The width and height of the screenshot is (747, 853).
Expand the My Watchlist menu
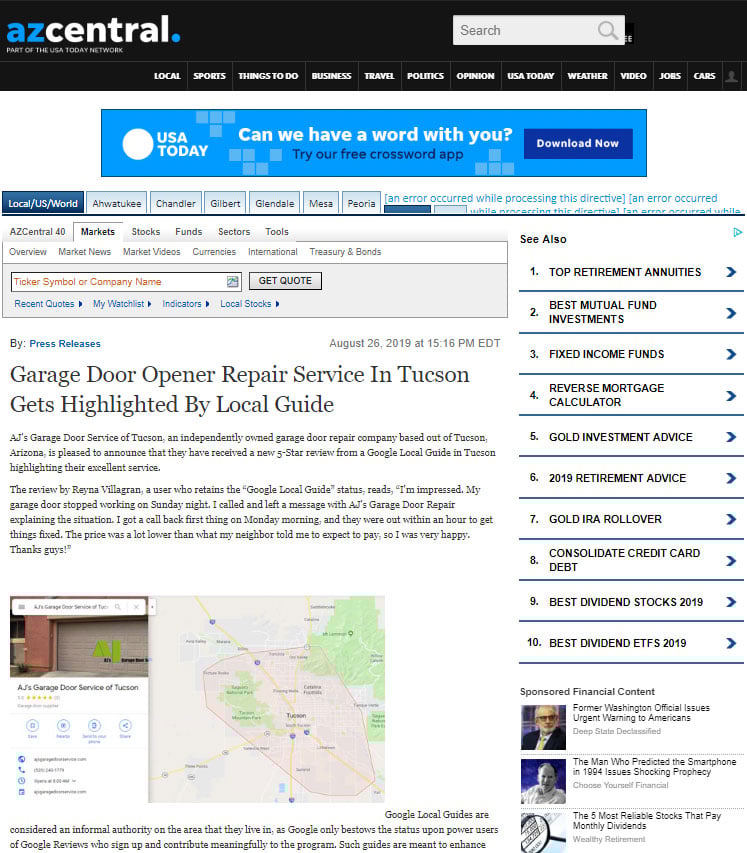(122, 304)
